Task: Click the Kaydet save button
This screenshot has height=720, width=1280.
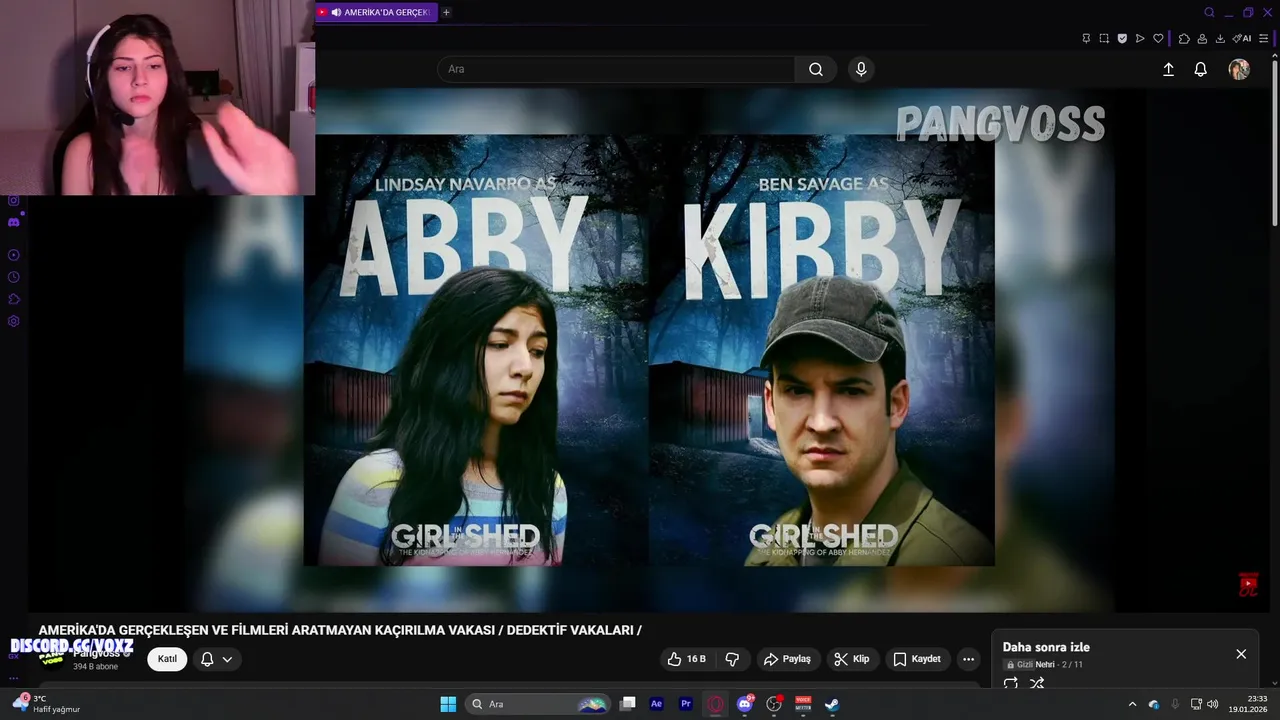Action: 916,659
